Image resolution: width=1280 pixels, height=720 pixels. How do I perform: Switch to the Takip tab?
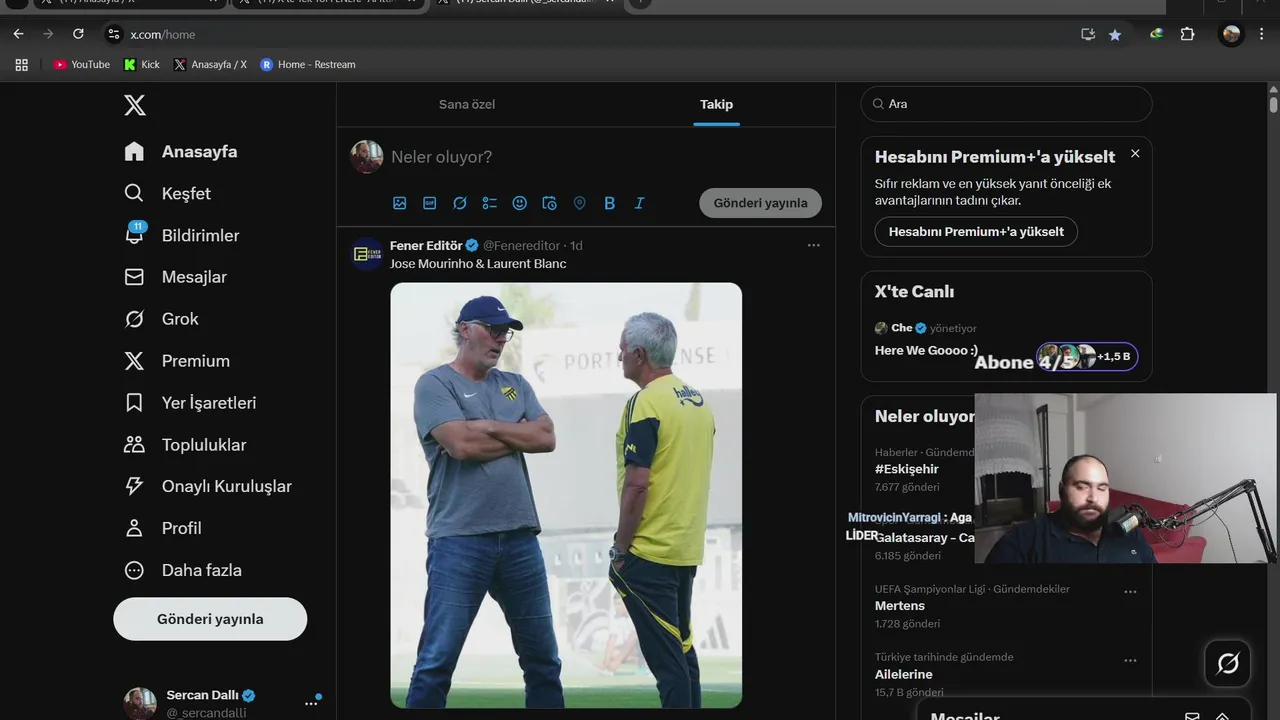tap(716, 104)
